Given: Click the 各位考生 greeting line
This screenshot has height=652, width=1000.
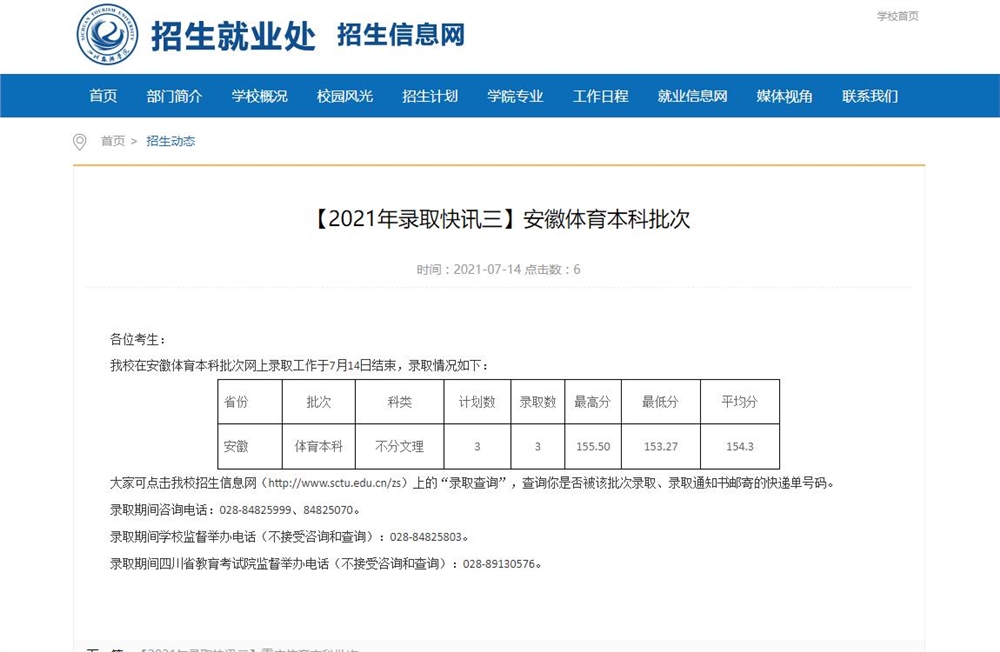Looking at the screenshot, I should coord(138,339).
